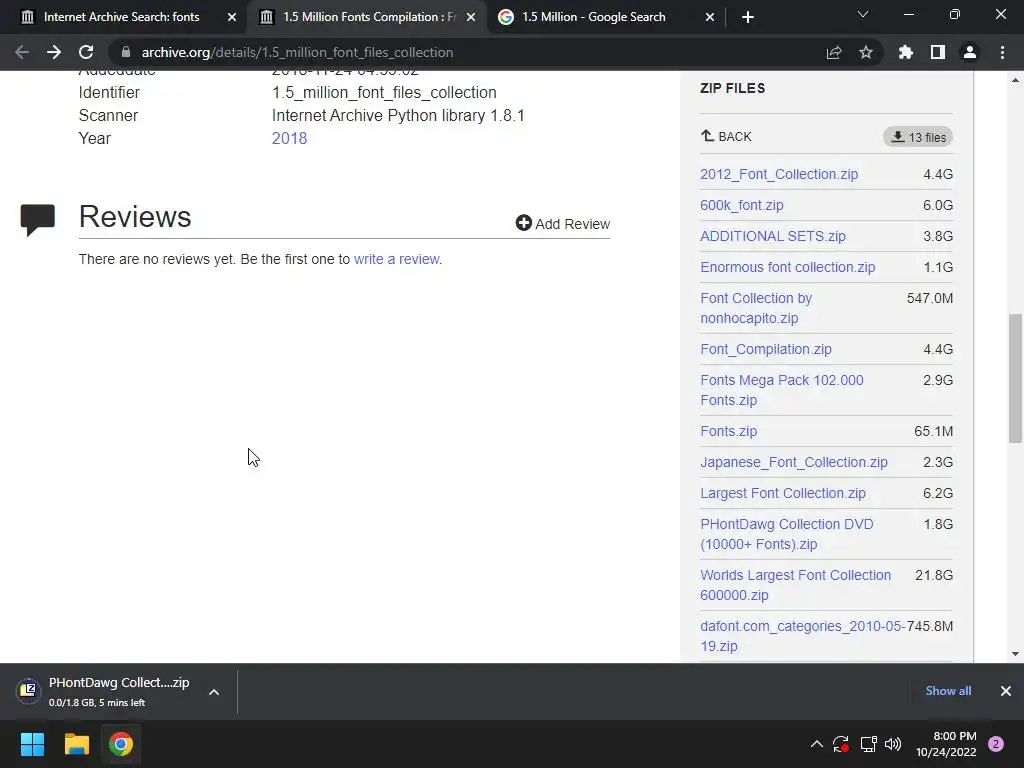The width and height of the screenshot is (1024, 768).
Task: Download Enormous font collection.zip
Action: (788, 267)
